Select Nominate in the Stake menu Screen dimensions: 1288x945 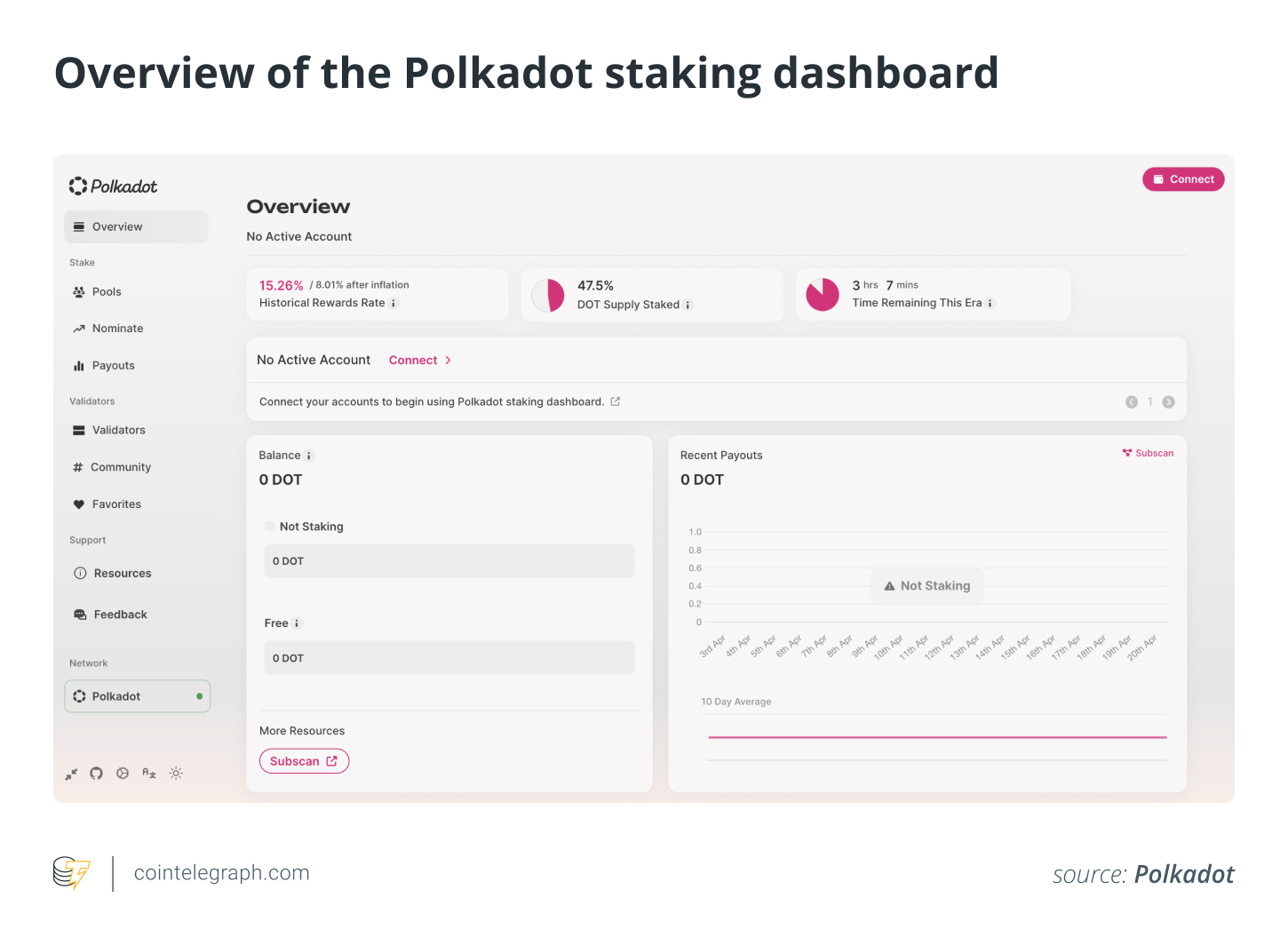click(117, 329)
